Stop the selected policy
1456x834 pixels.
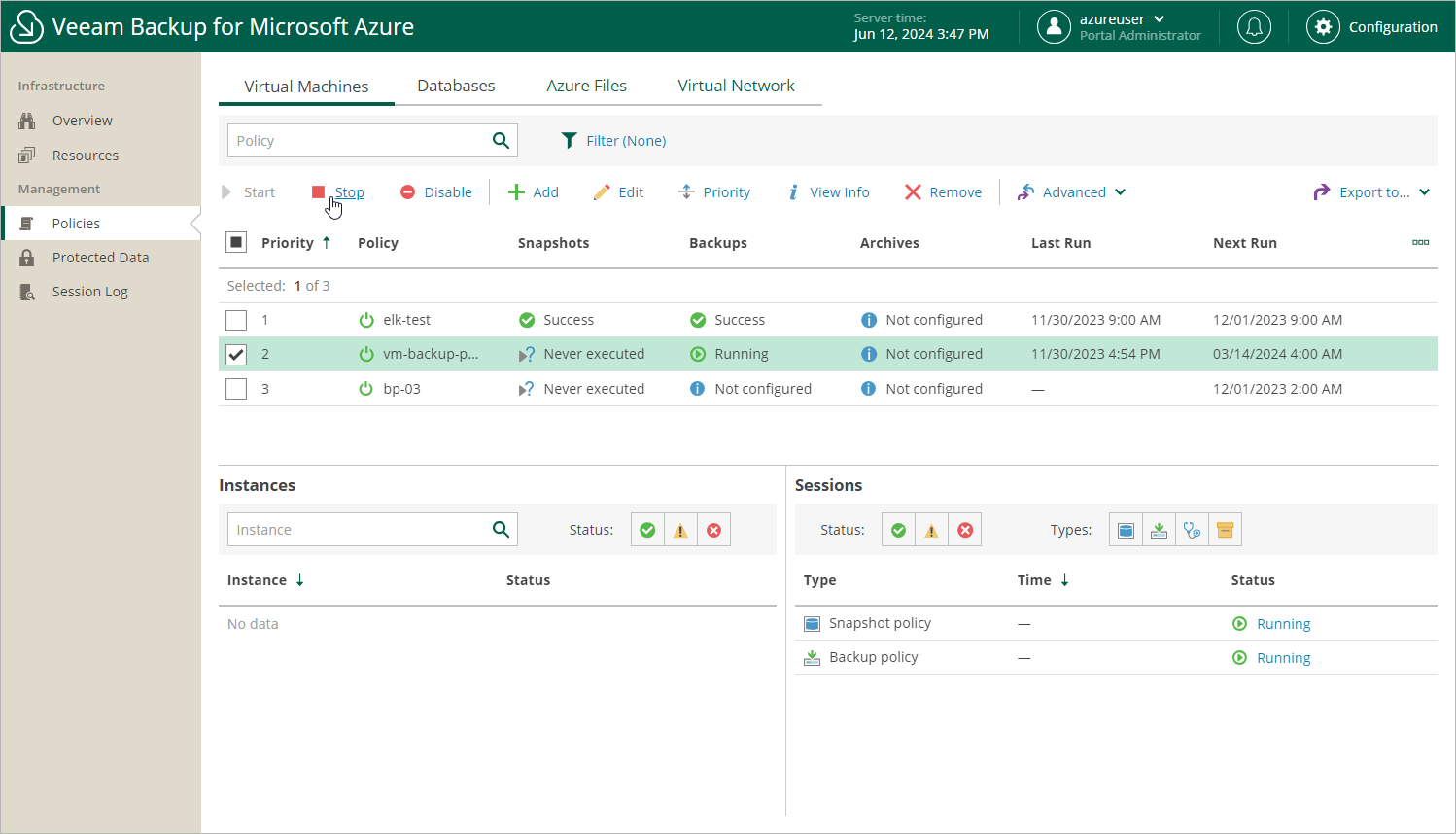coord(339,192)
